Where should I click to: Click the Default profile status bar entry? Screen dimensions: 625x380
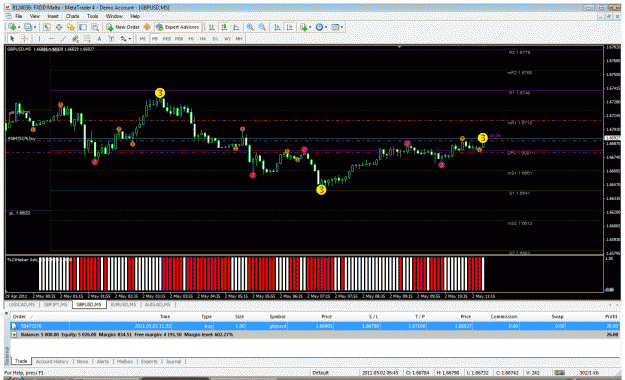click(320, 372)
